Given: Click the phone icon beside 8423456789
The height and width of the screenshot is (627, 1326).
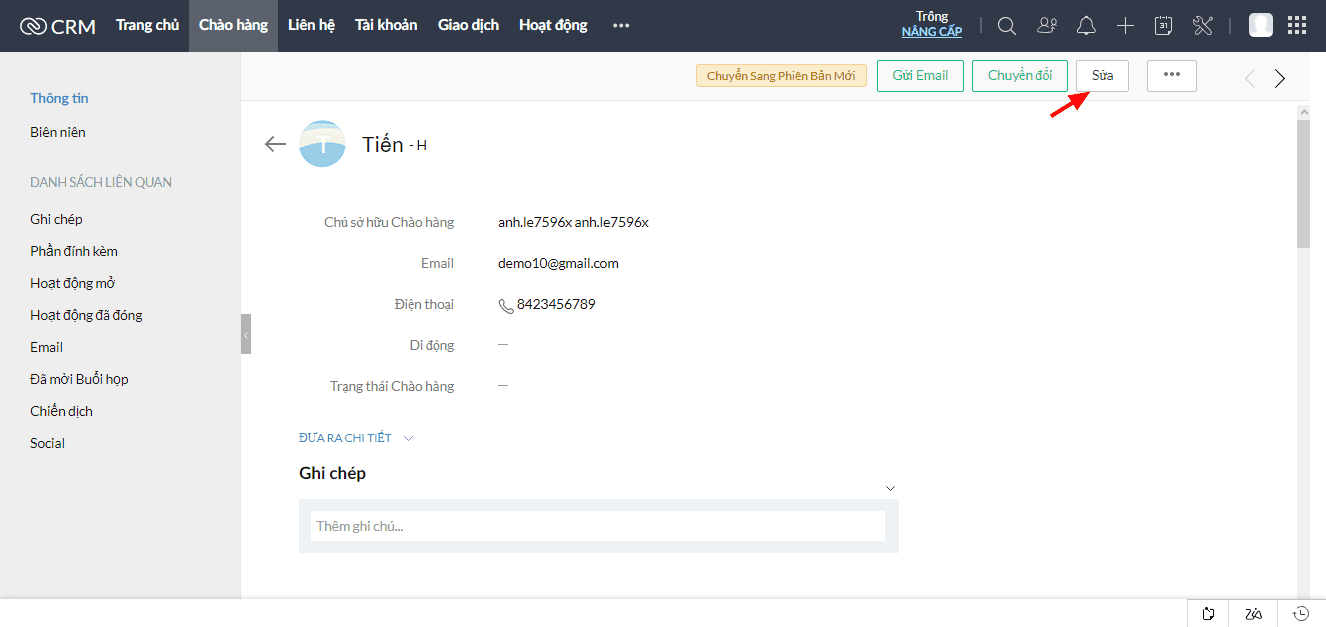Looking at the screenshot, I should coord(506,305).
